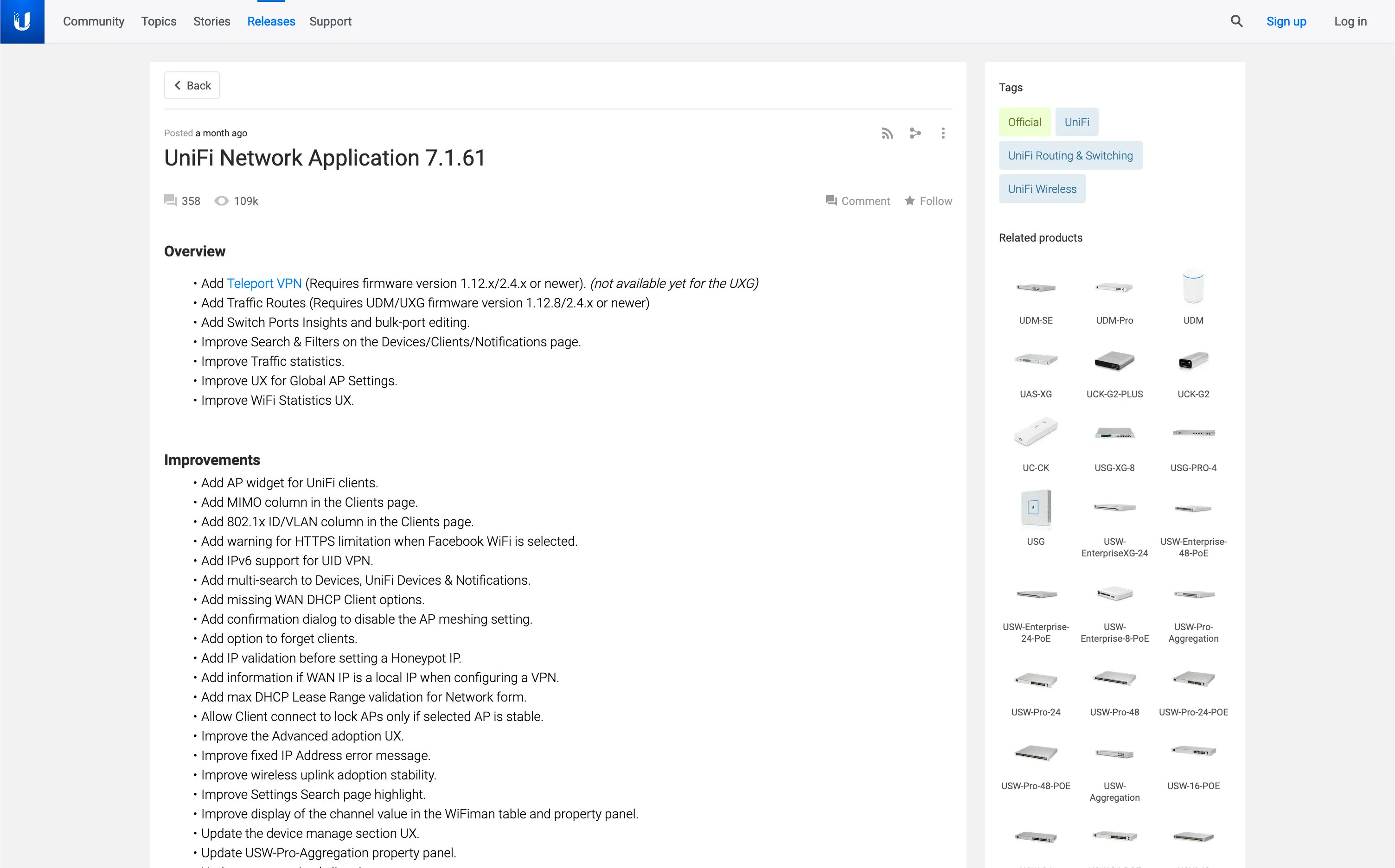The width and height of the screenshot is (1395, 868).
Task: Open the USW-Aggregation product image
Action: [1114, 754]
